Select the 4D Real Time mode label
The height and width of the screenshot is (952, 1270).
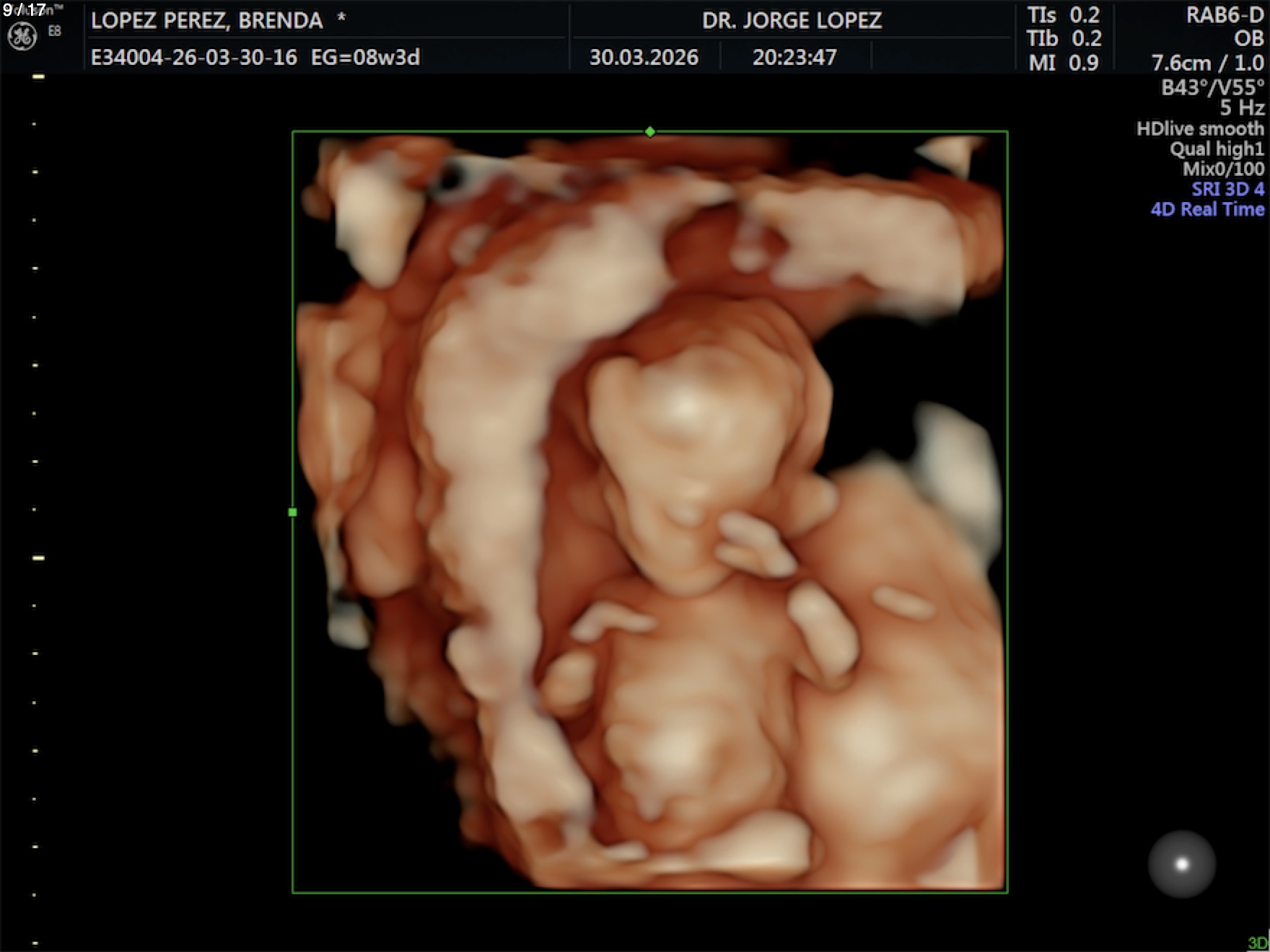click(1207, 210)
